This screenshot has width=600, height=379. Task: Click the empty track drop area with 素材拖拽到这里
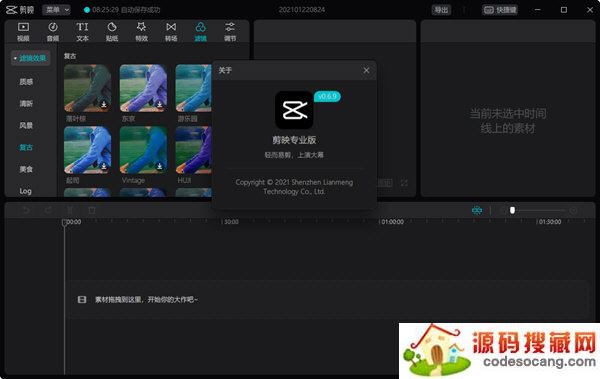[x=328, y=299]
